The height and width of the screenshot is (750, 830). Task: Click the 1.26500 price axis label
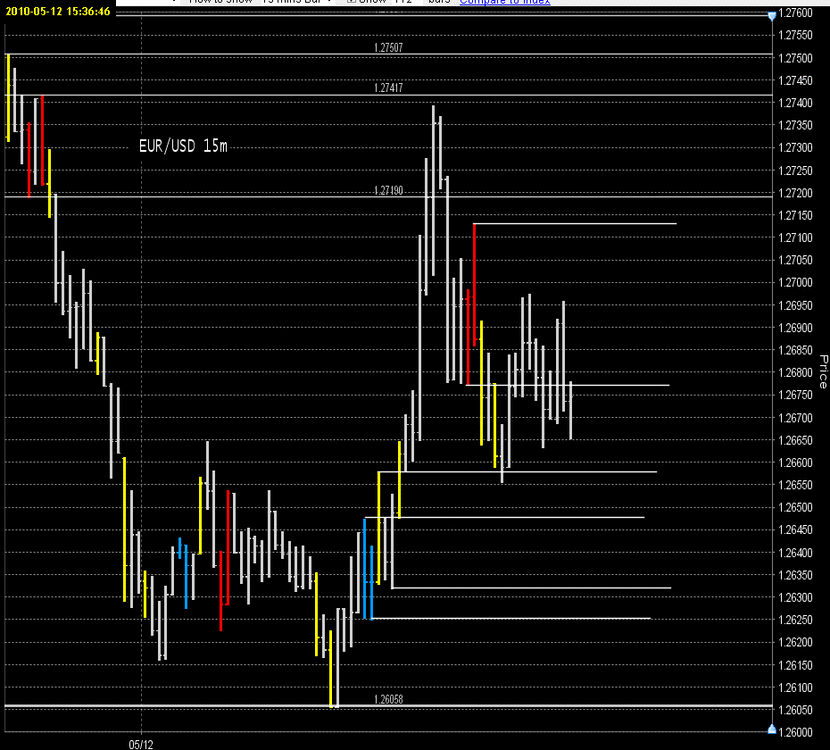tap(796, 508)
